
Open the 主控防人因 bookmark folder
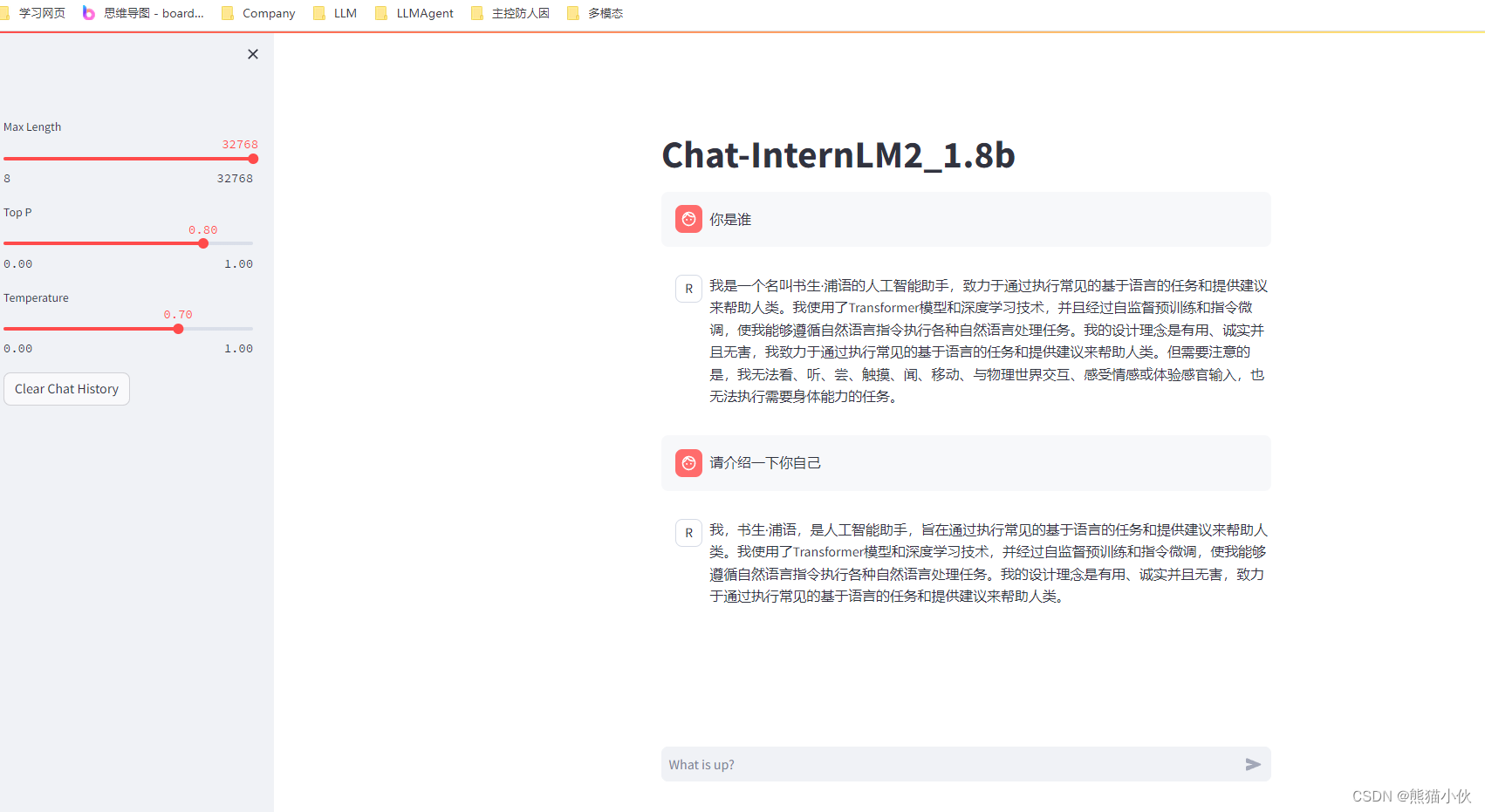(x=510, y=13)
